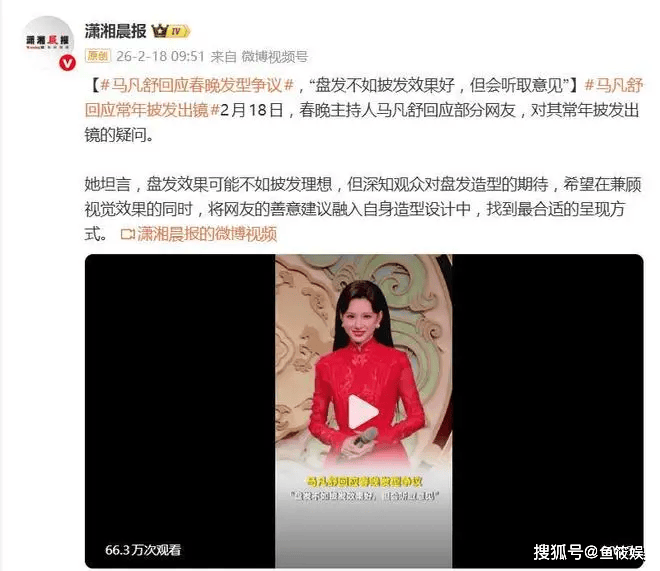Click the yellow video title caption
The image size is (660, 571).
[364, 481]
